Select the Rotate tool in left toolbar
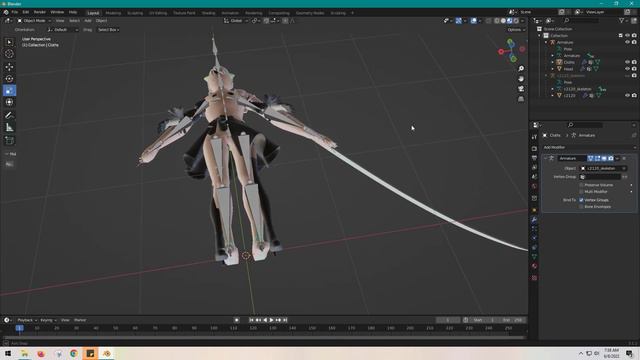640x360 pixels. tap(9, 78)
